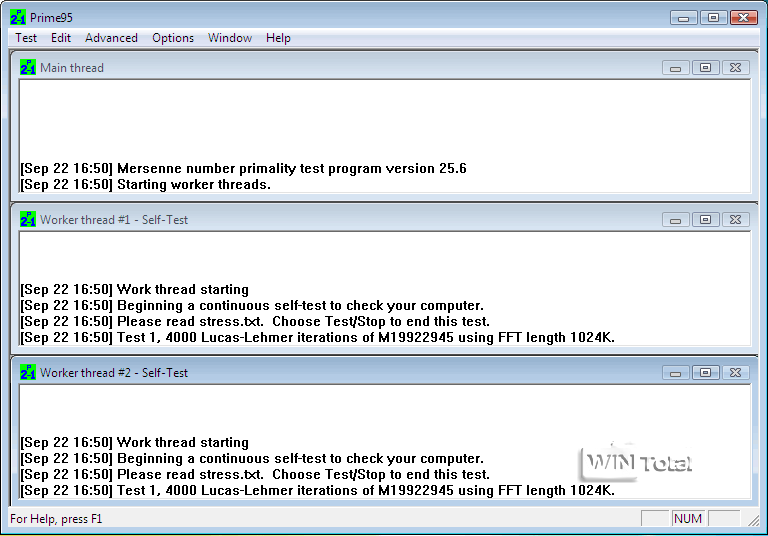
Task: Open the Options menu
Action: pos(173,38)
